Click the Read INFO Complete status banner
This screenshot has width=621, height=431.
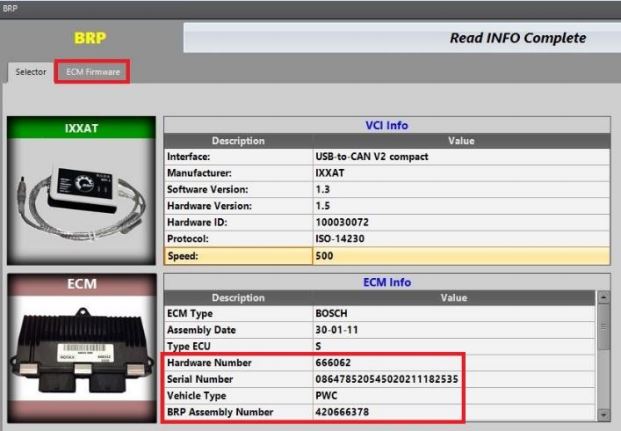(400, 38)
